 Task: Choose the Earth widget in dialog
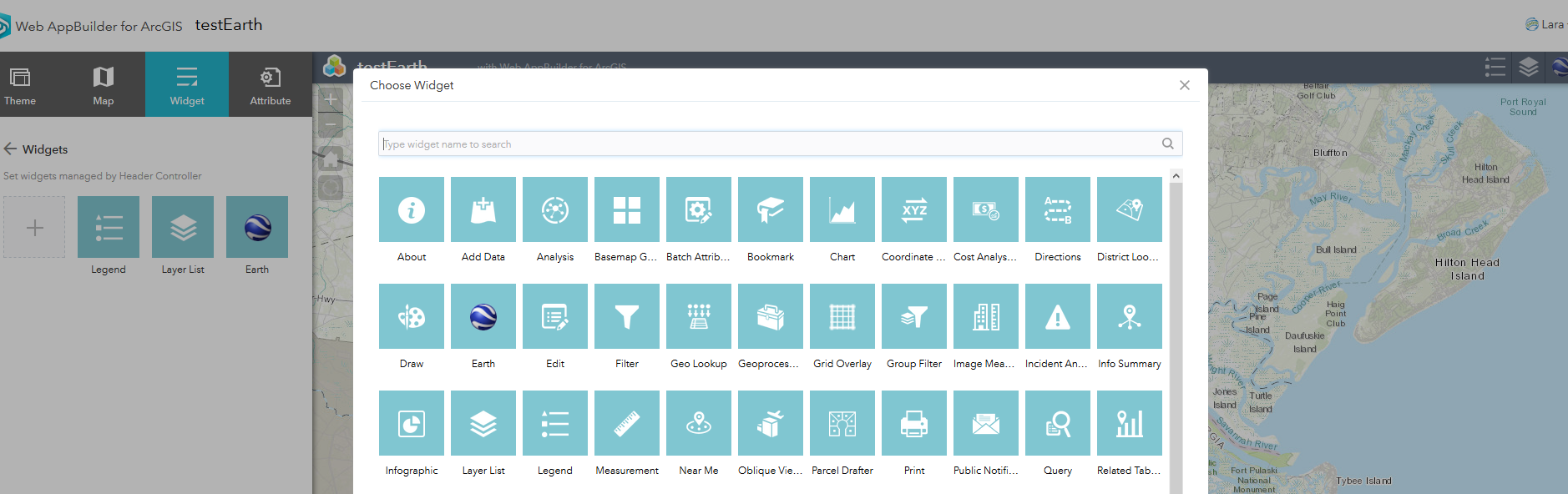(483, 316)
